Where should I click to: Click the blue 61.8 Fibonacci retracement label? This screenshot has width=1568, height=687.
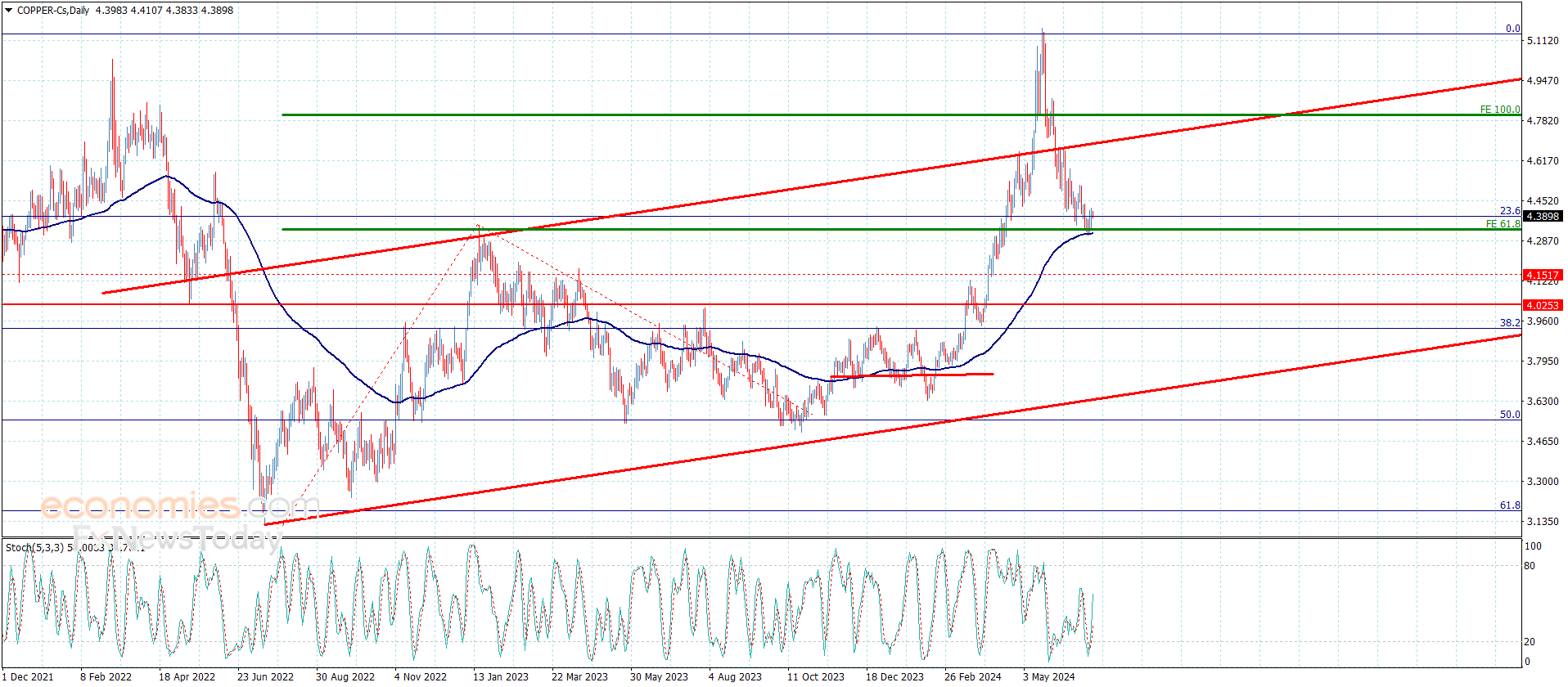click(x=1510, y=505)
